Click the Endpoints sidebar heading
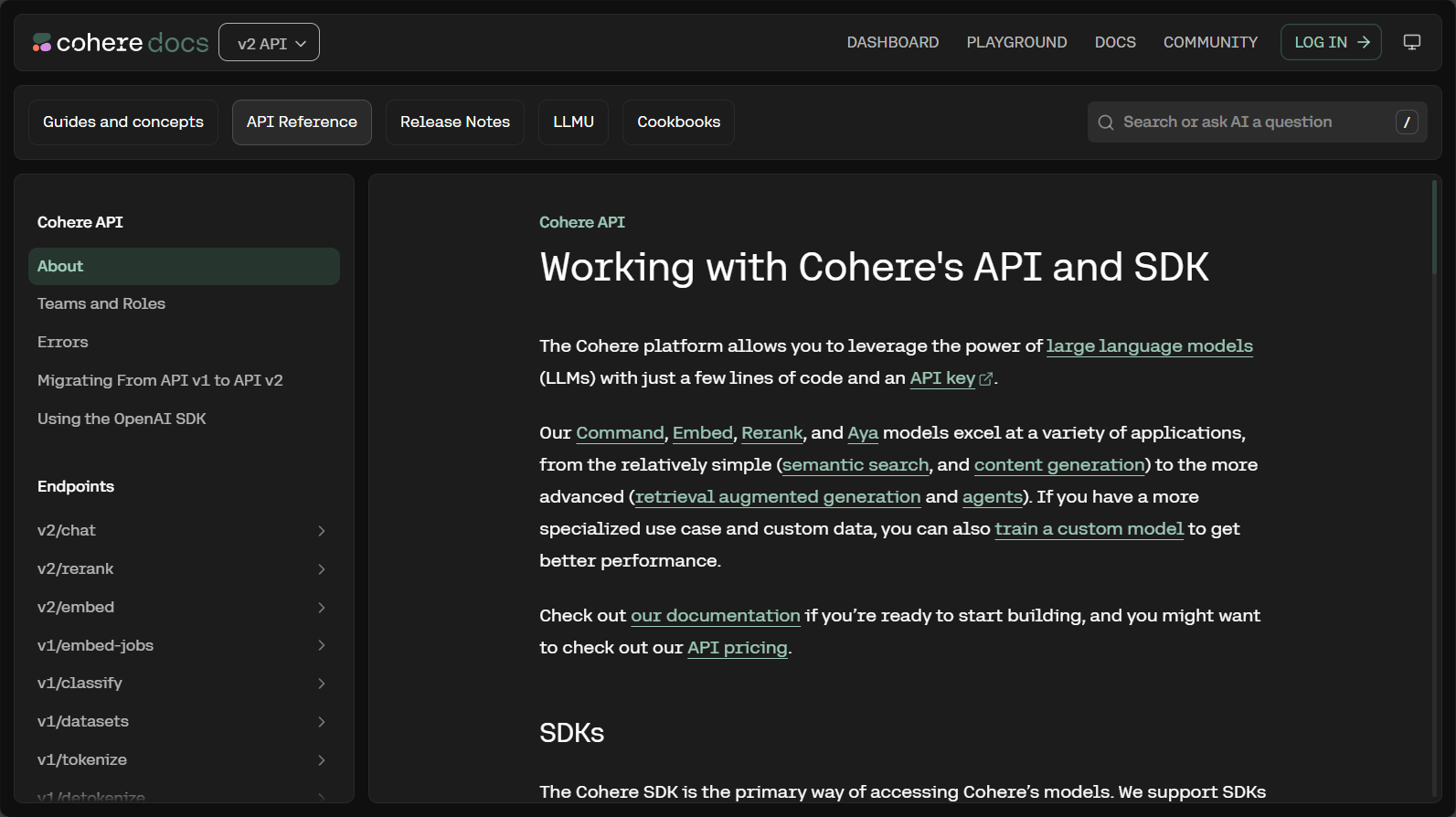 (76, 486)
